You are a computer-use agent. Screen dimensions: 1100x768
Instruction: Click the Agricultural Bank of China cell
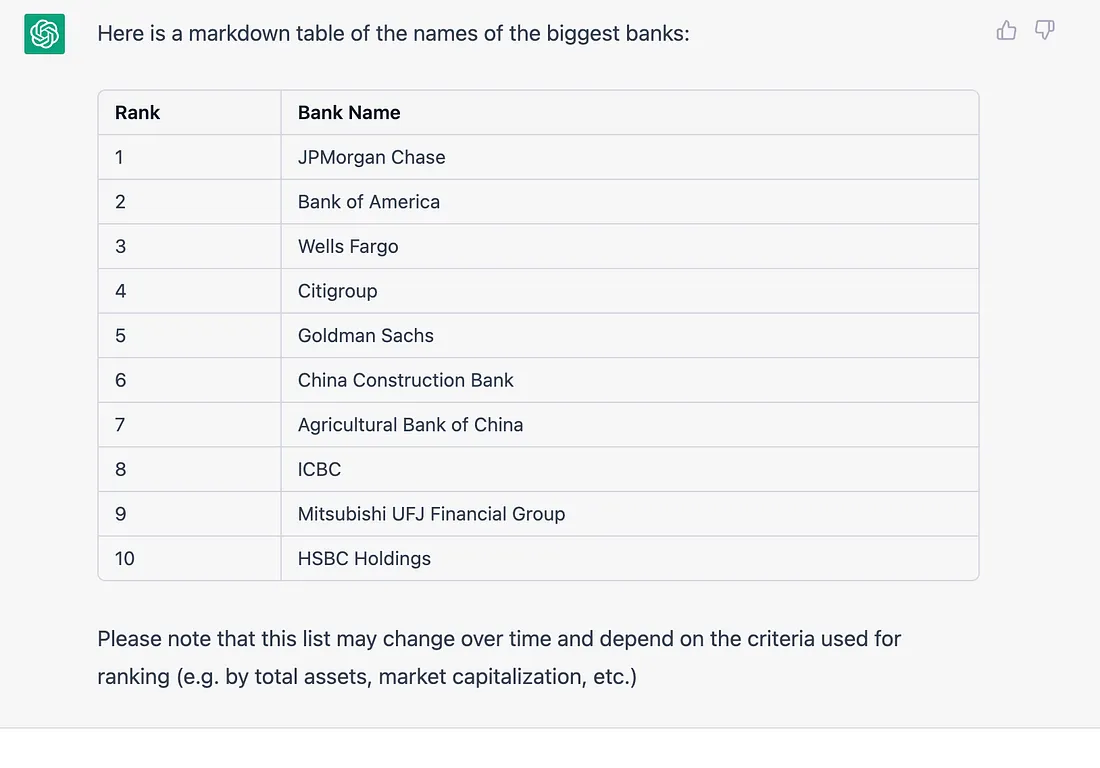[x=629, y=425]
